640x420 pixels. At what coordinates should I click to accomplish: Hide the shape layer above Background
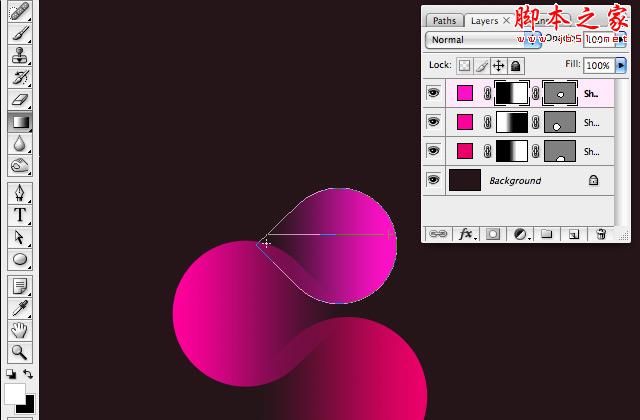coord(433,151)
